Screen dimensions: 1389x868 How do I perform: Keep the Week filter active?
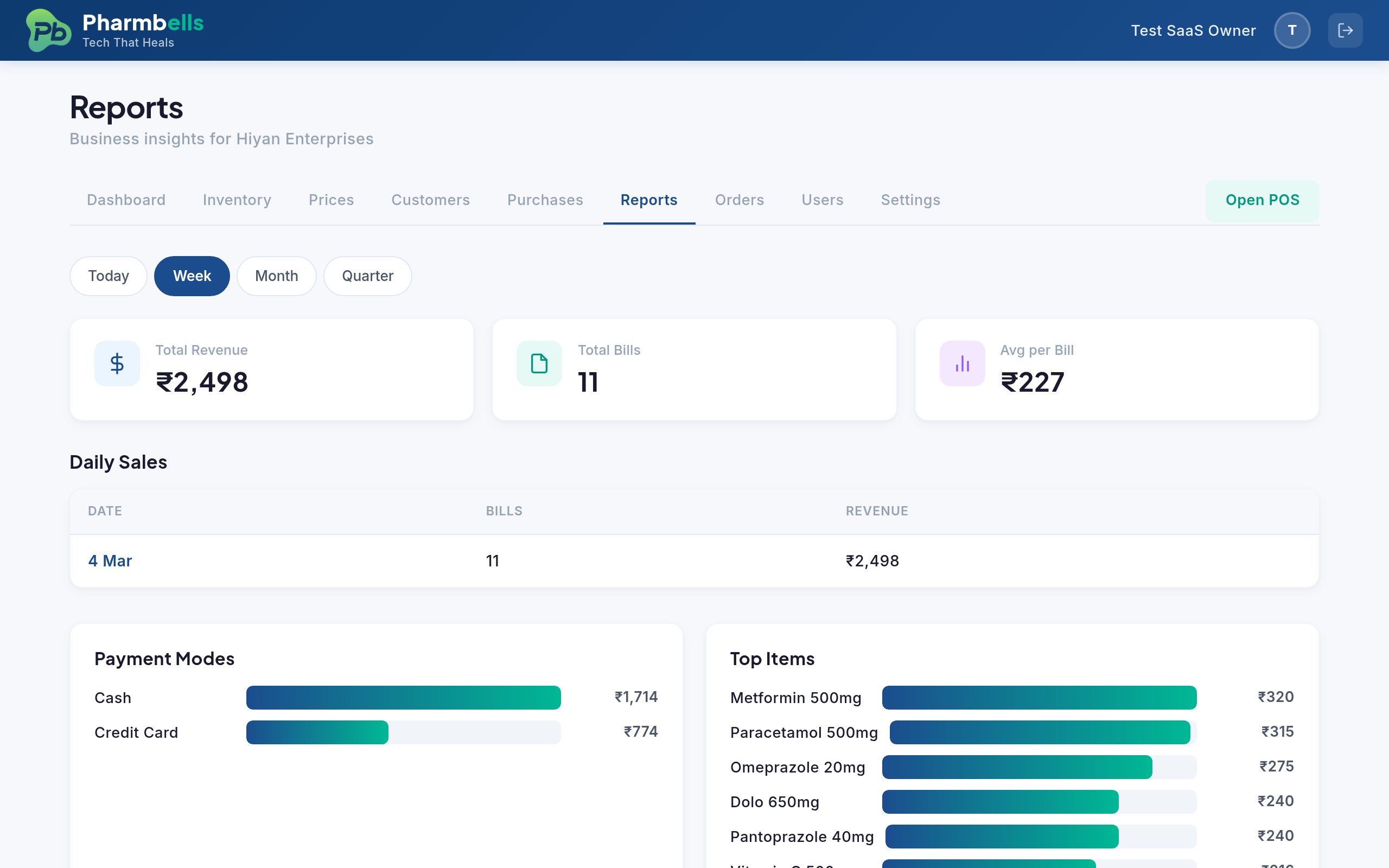pos(192,276)
